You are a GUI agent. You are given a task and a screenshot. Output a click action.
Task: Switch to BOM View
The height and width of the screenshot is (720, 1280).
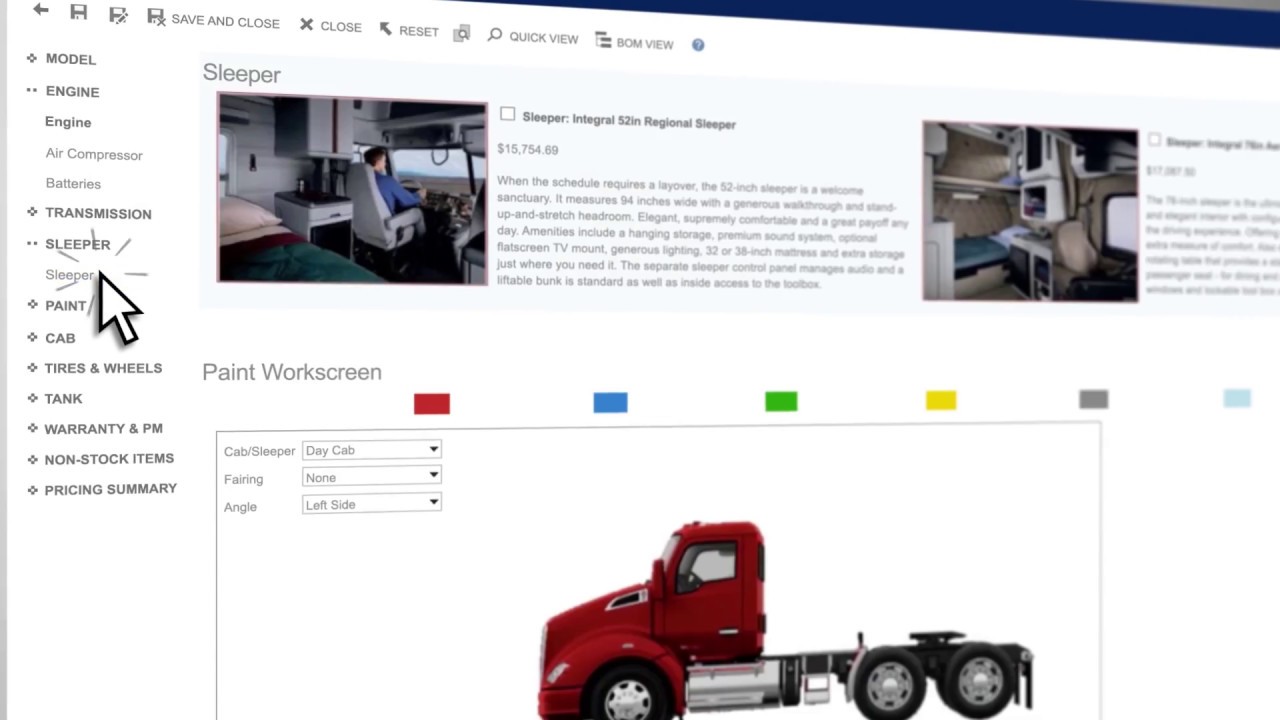click(x=635, y=42)
